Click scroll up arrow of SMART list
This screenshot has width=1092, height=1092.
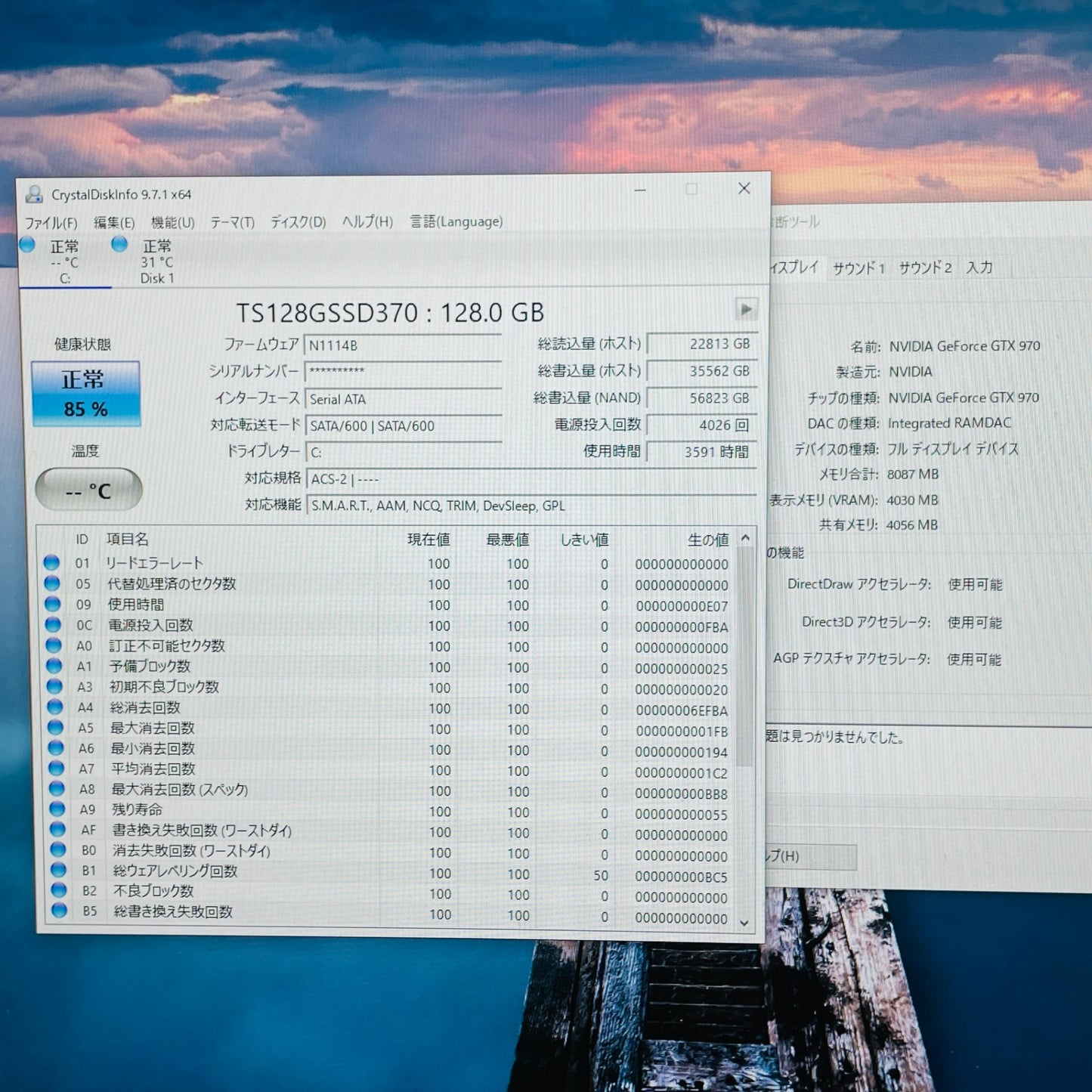(745, 538)
